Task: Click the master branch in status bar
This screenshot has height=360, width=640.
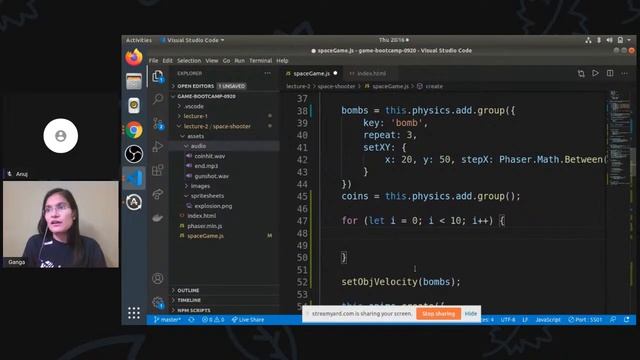Action: pos(167,320)
